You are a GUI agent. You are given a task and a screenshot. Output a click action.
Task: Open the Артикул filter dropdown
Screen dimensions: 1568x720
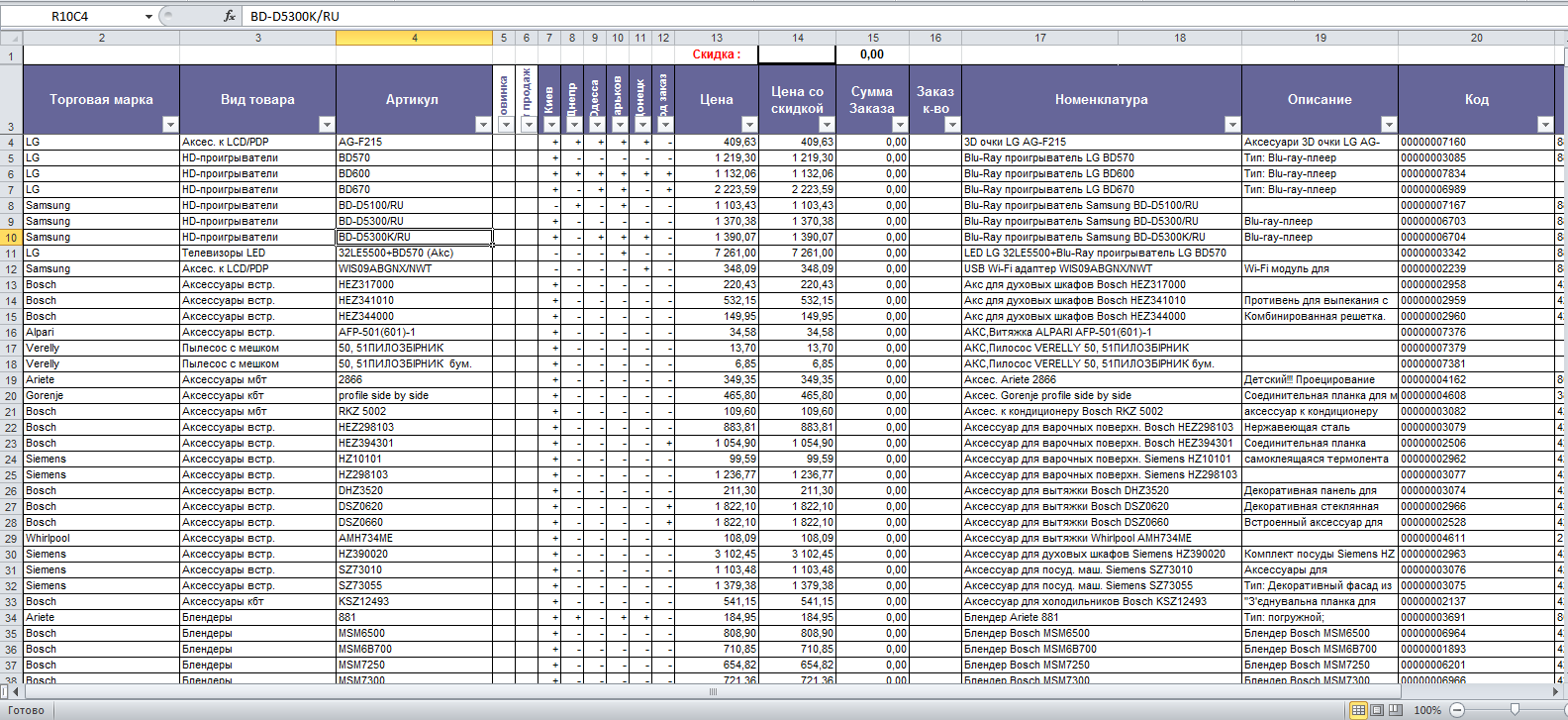[483, 124]
